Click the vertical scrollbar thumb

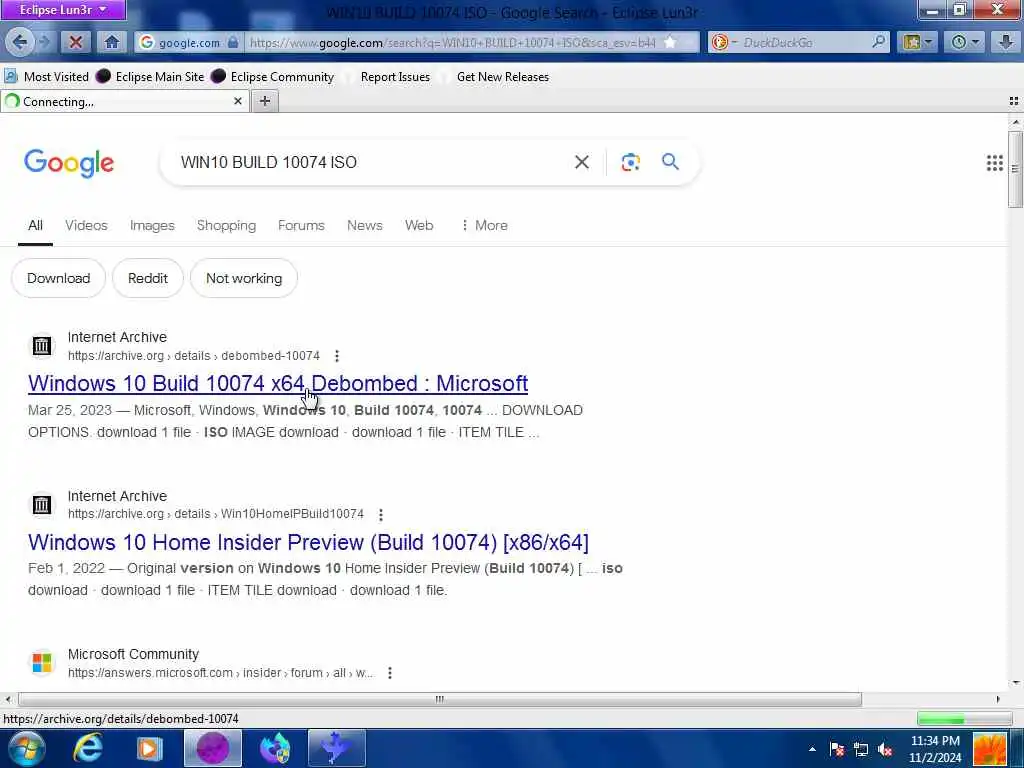(x=1015, y=169)
